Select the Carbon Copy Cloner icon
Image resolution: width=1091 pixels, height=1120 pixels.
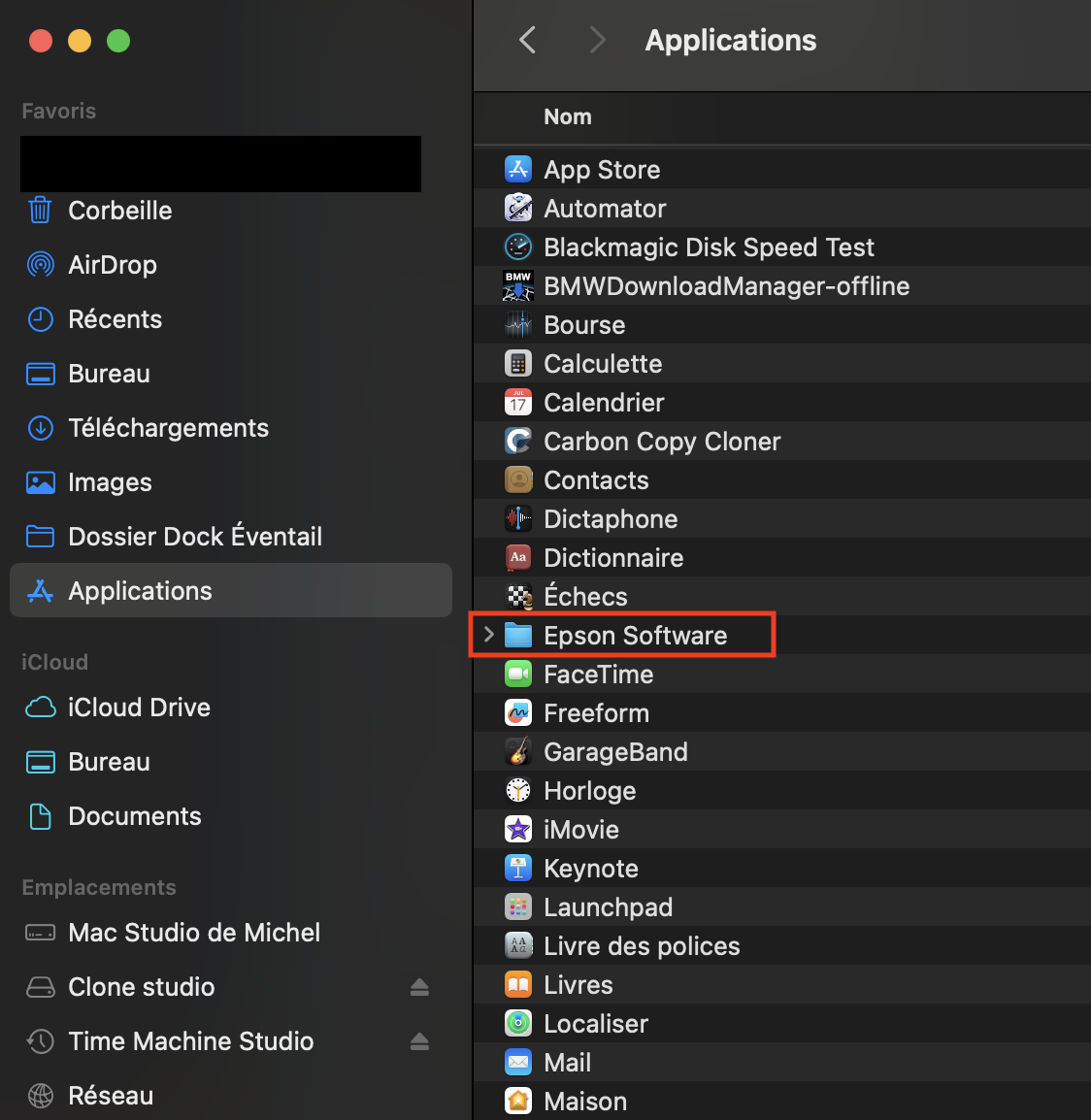point(518,442)
